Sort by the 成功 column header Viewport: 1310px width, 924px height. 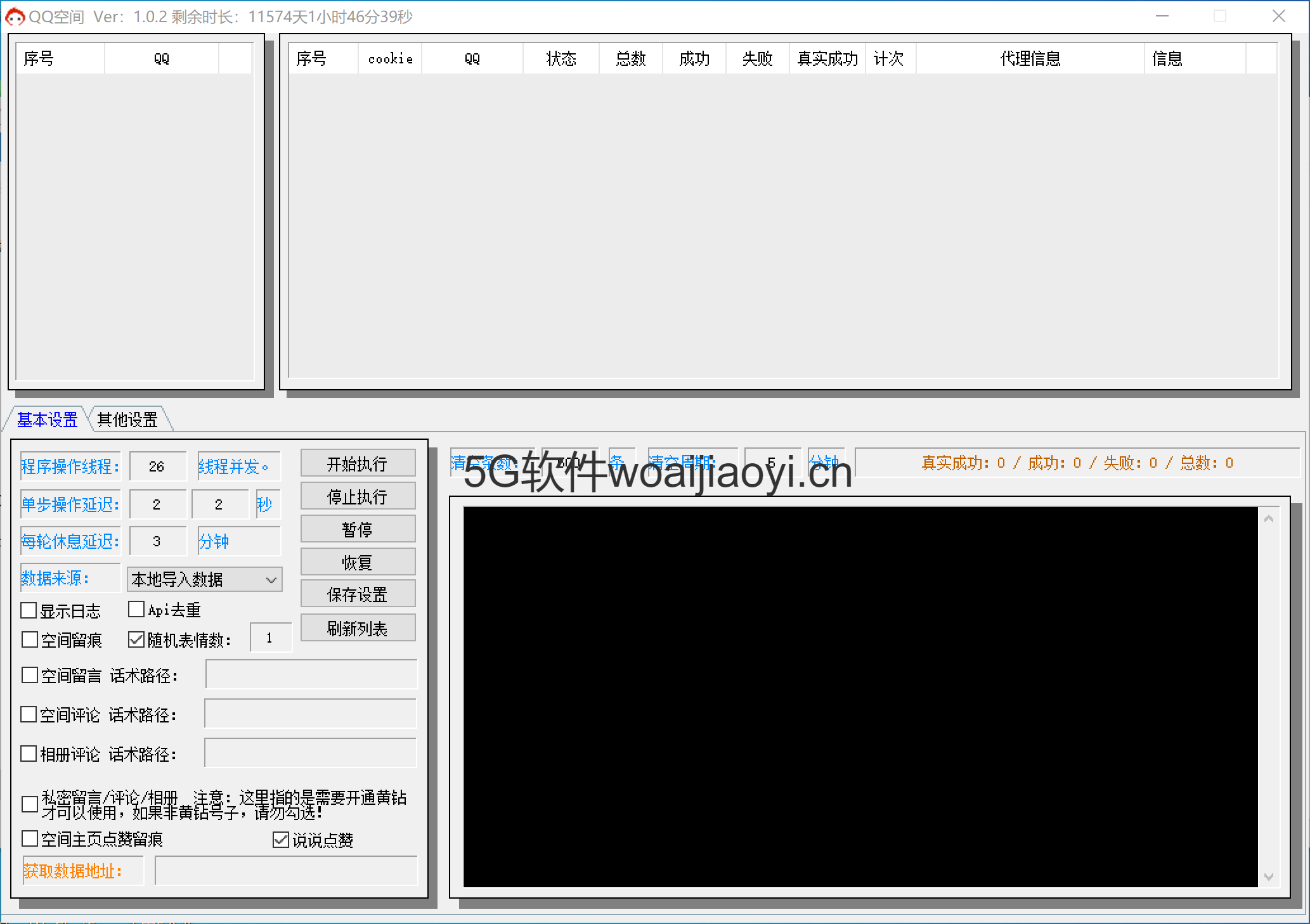pos(694,59)
